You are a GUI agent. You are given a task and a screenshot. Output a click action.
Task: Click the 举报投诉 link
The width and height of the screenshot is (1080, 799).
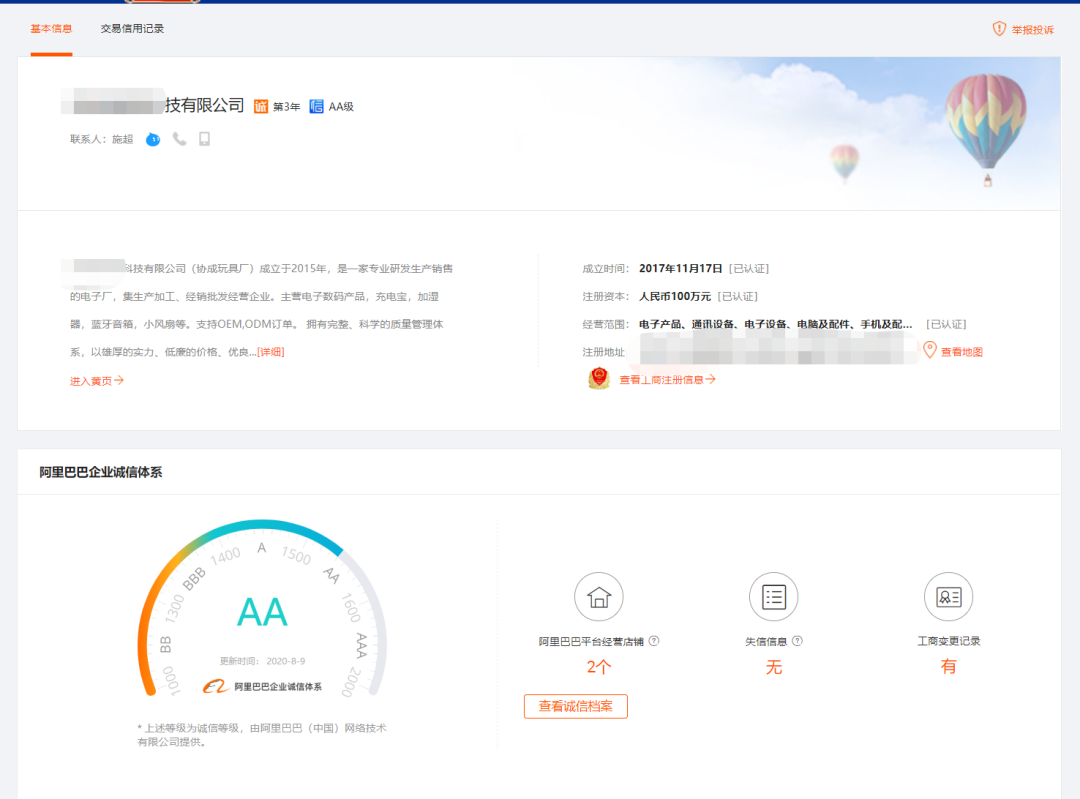(x=1032, y=30)
